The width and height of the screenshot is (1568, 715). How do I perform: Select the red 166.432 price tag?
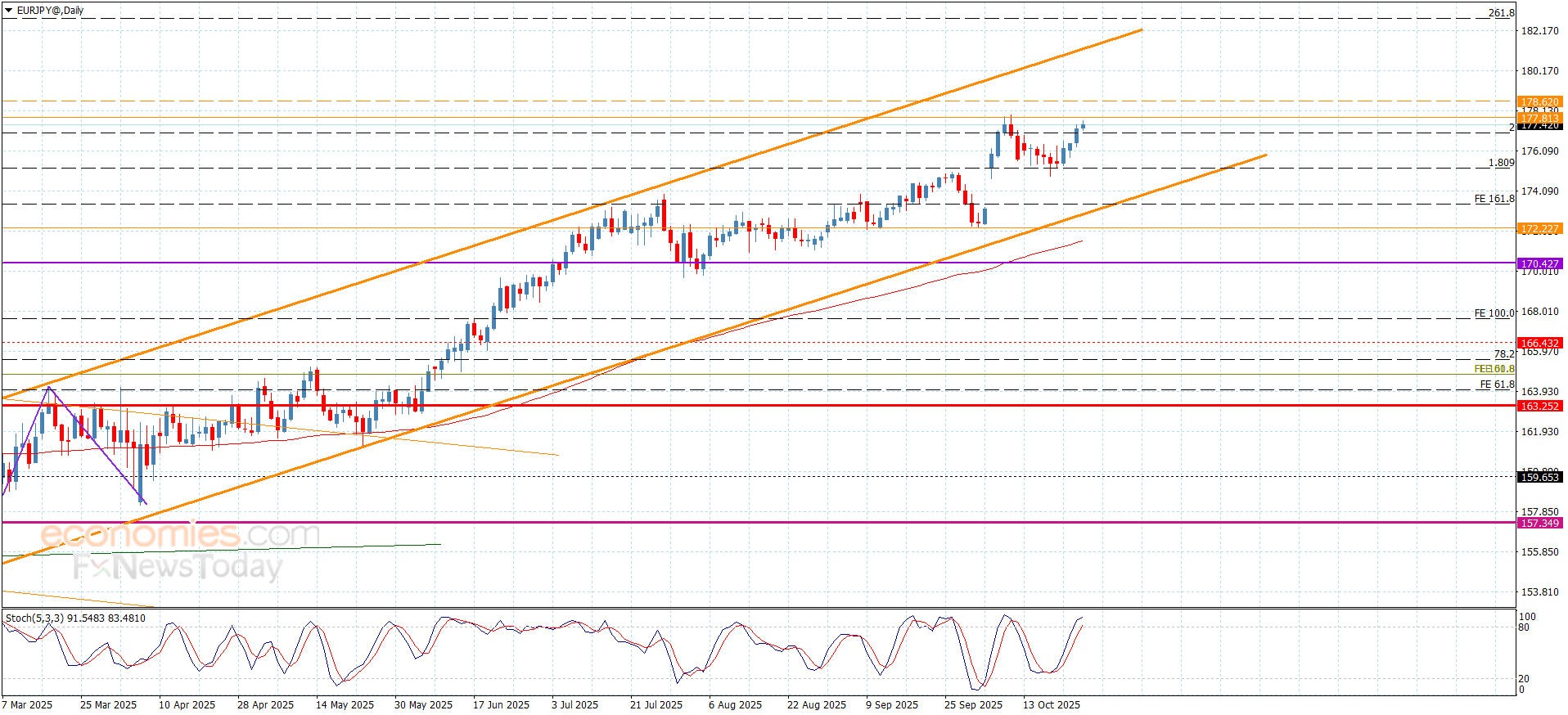pos(1539,344)
